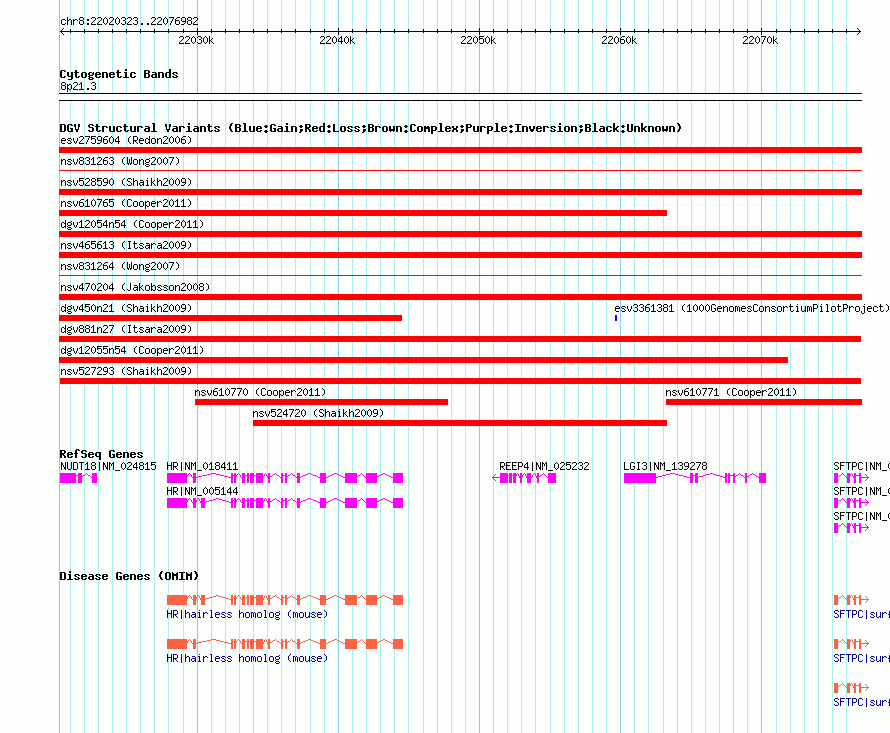Click the chr8:22020323..22076982 coordinates text

tap(129, 21)
